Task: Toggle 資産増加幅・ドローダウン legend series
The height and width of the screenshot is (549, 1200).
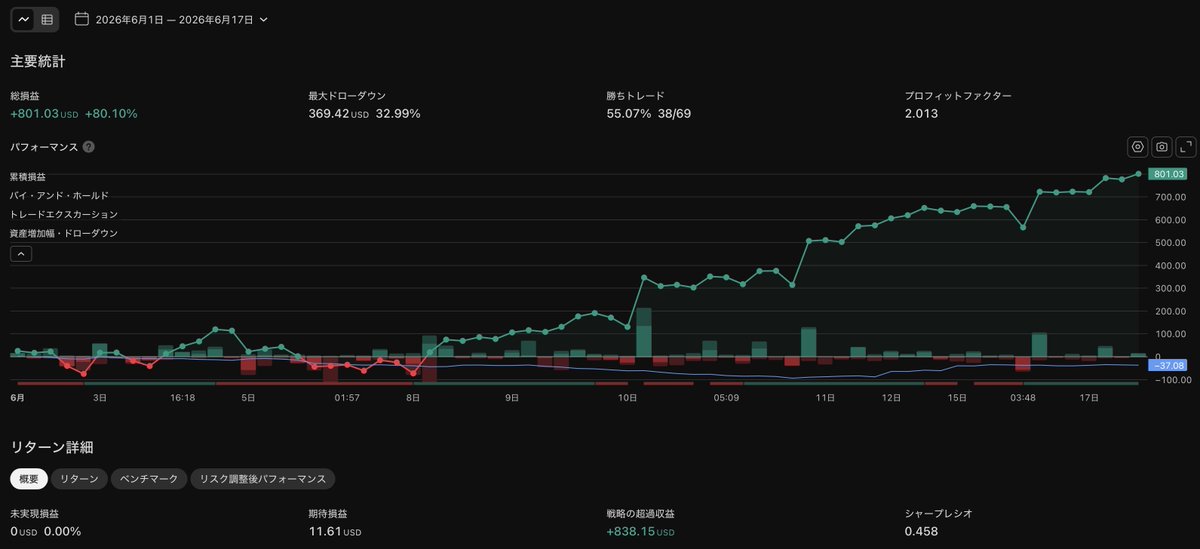Action: coord(64,233)
